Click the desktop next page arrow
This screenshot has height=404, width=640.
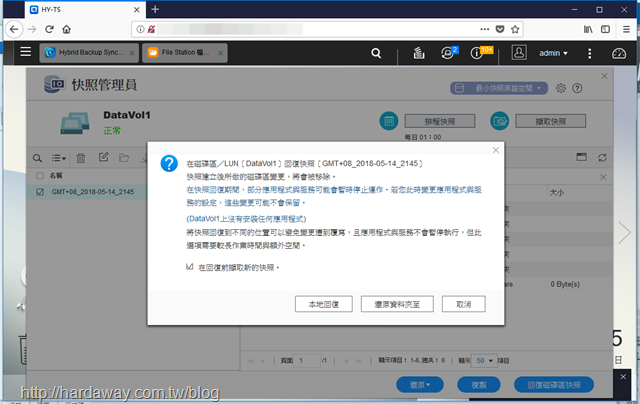click(624, 233)
